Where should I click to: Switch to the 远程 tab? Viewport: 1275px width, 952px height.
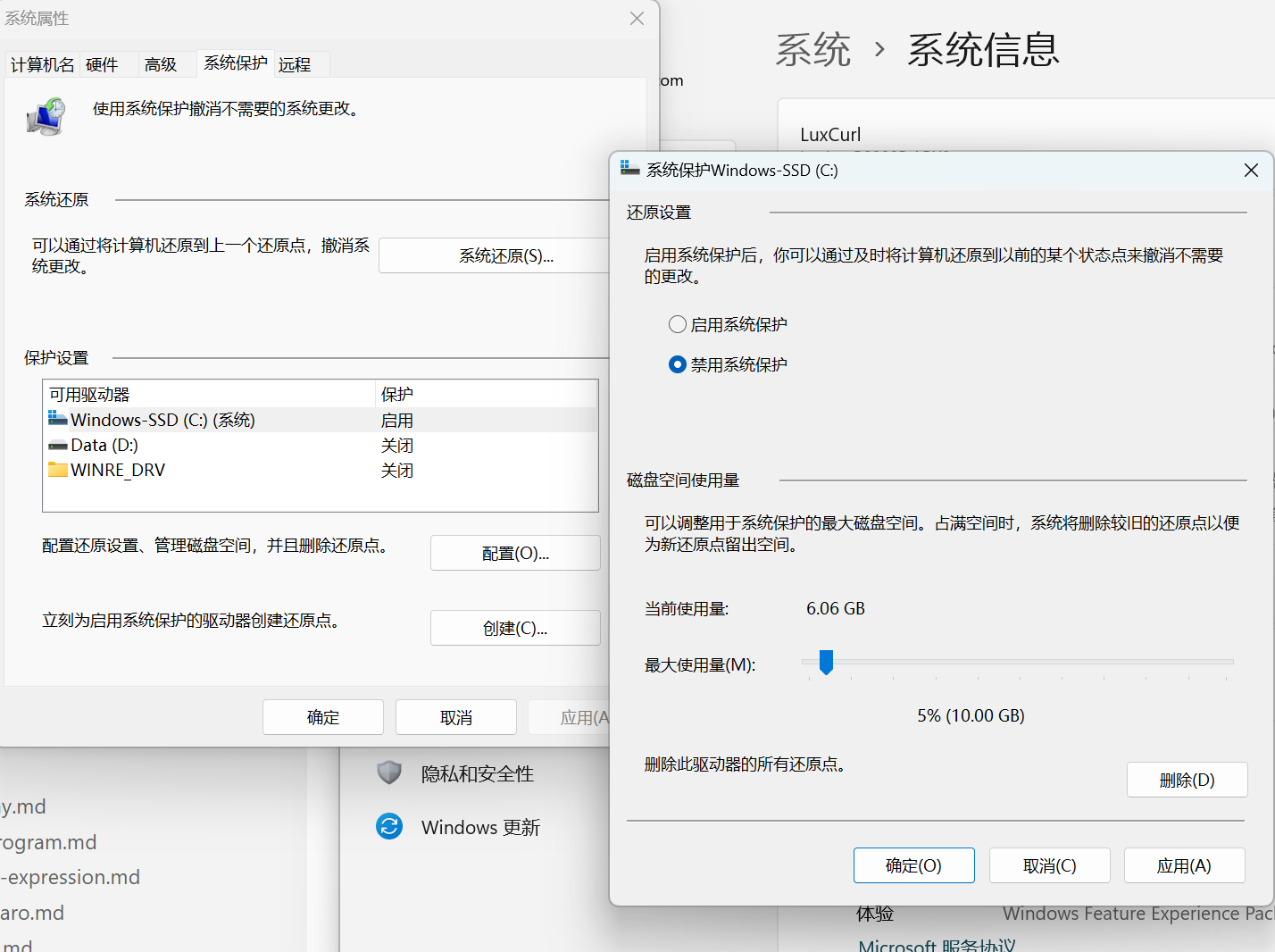click(x=295, y=64)
